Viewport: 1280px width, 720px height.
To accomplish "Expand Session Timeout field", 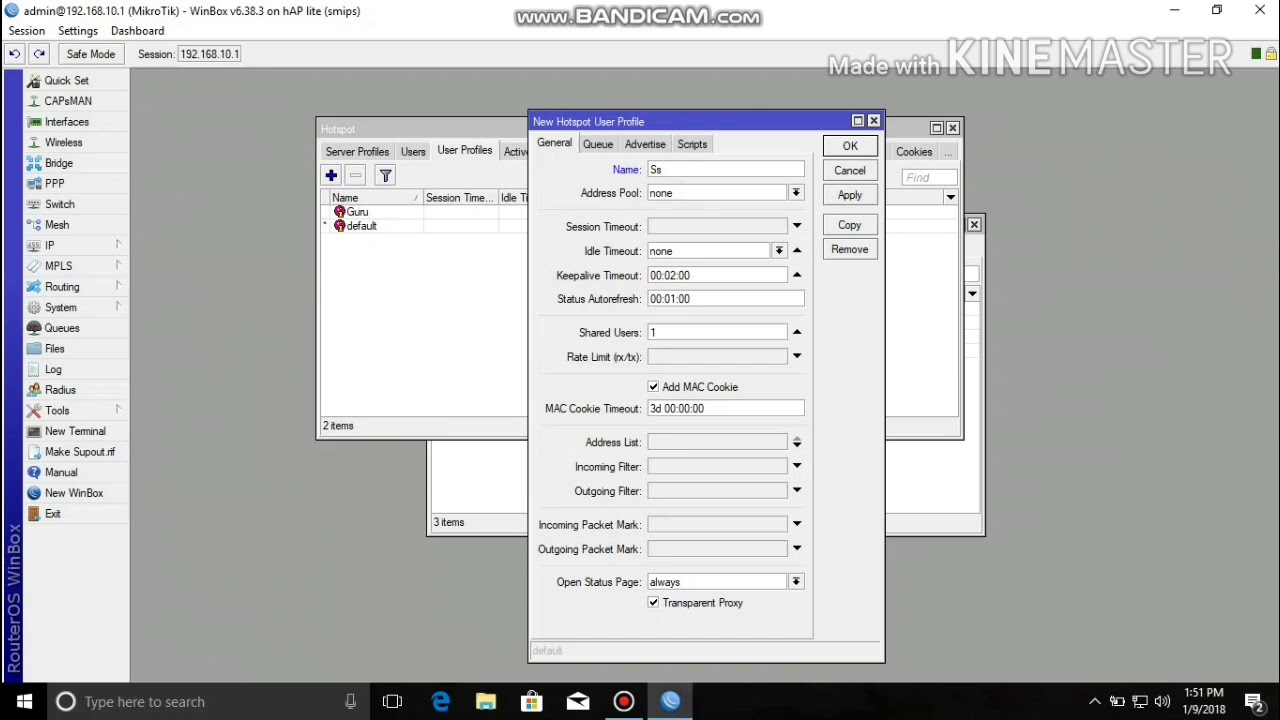I will [797, 226].
